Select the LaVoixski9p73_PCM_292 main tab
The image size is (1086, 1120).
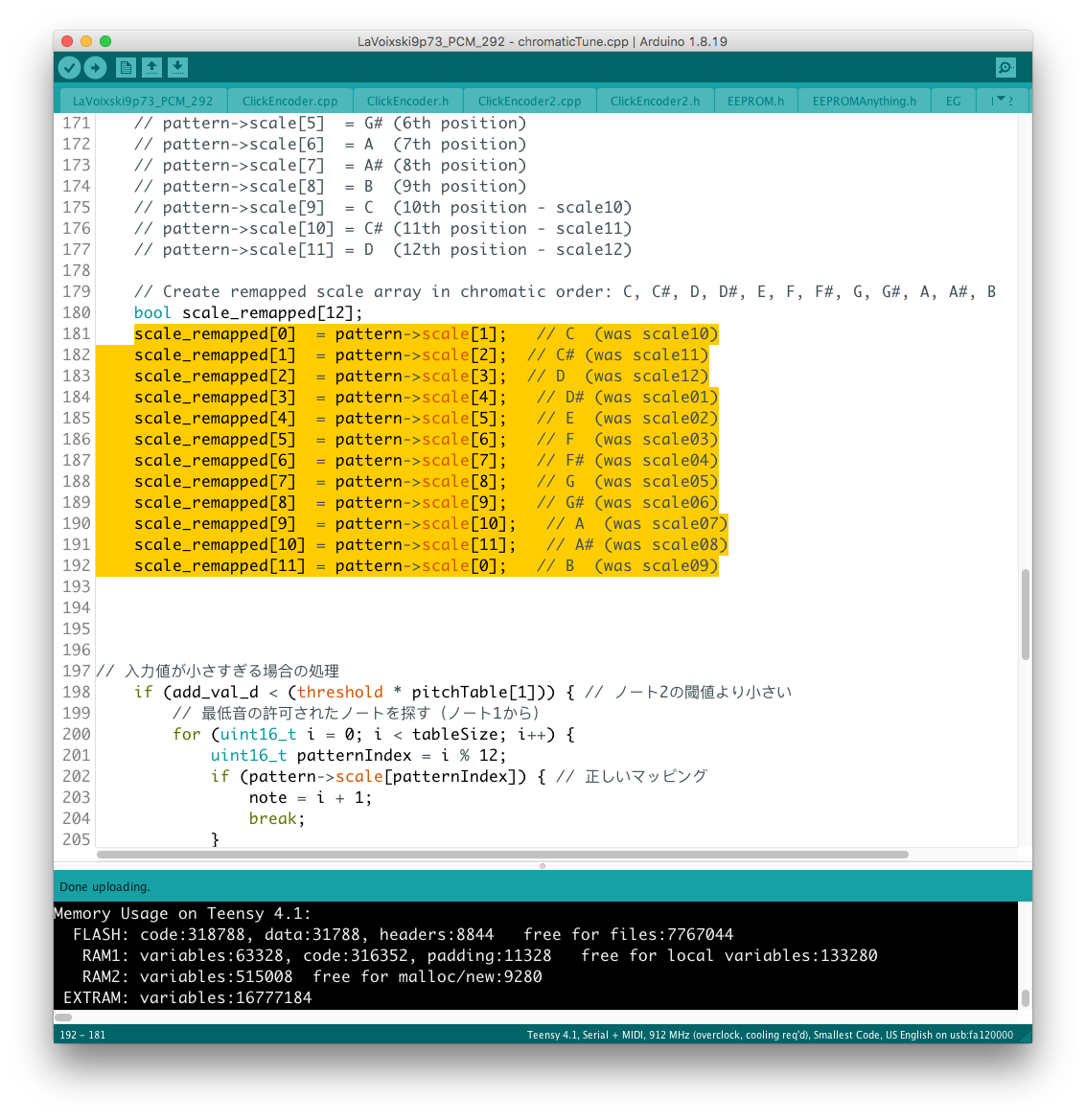(x=143, y=101)
